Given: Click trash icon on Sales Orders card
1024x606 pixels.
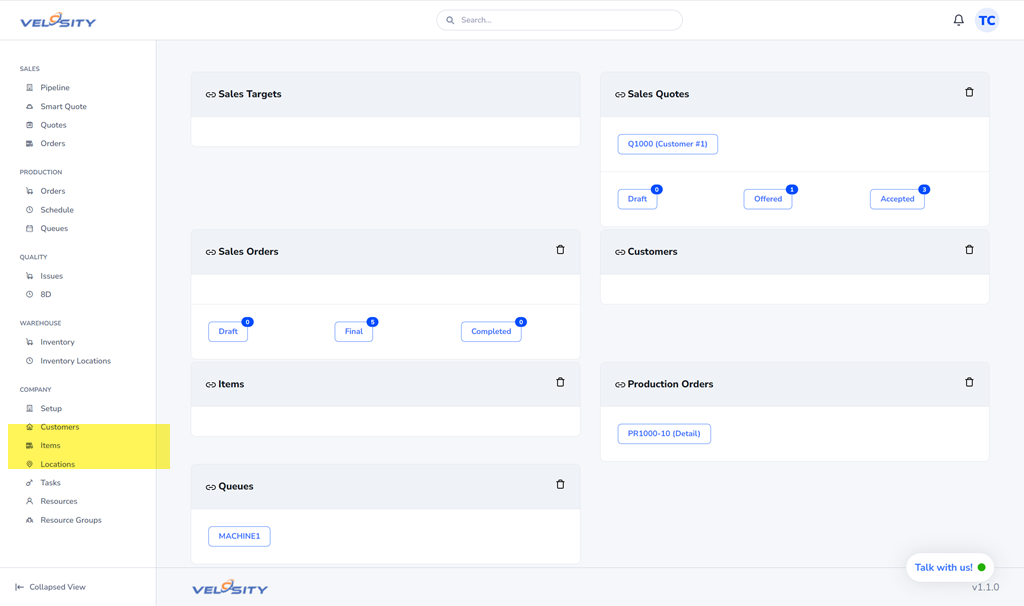Looking at the screenshot, I should pos(560,250).
